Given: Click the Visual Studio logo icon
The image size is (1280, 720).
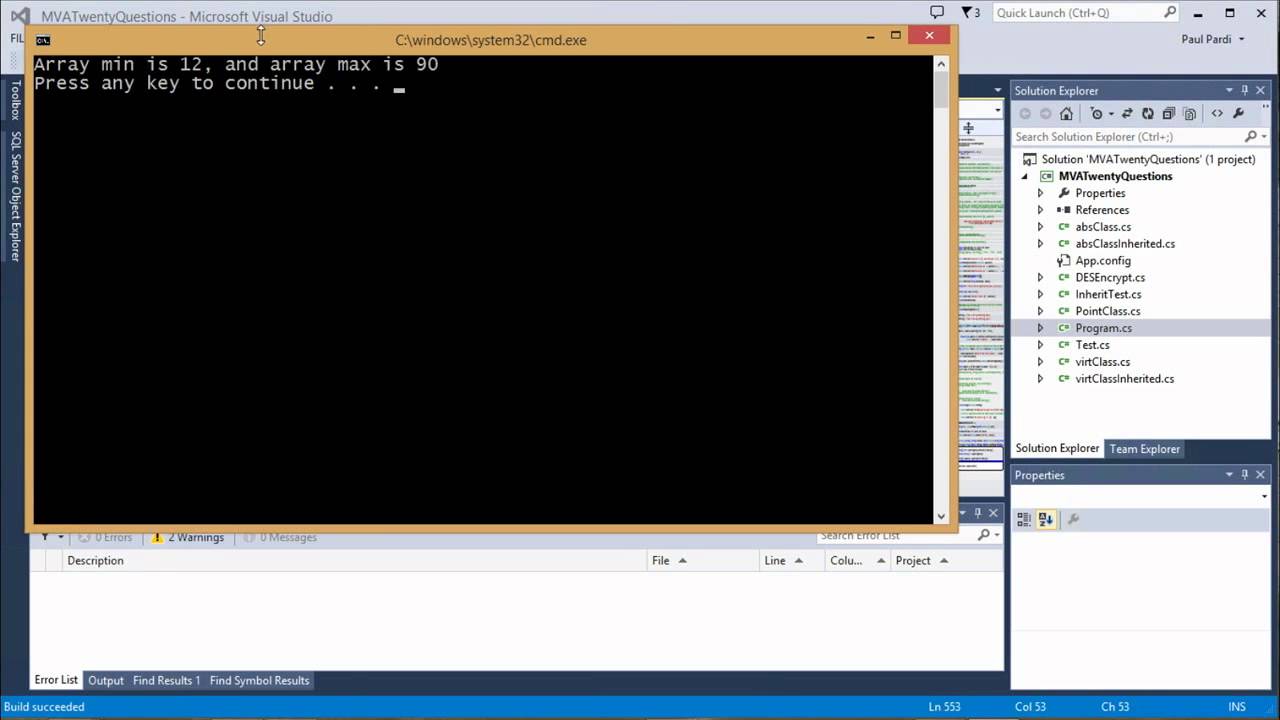Looking at the screenshot, I should (19, 16).
